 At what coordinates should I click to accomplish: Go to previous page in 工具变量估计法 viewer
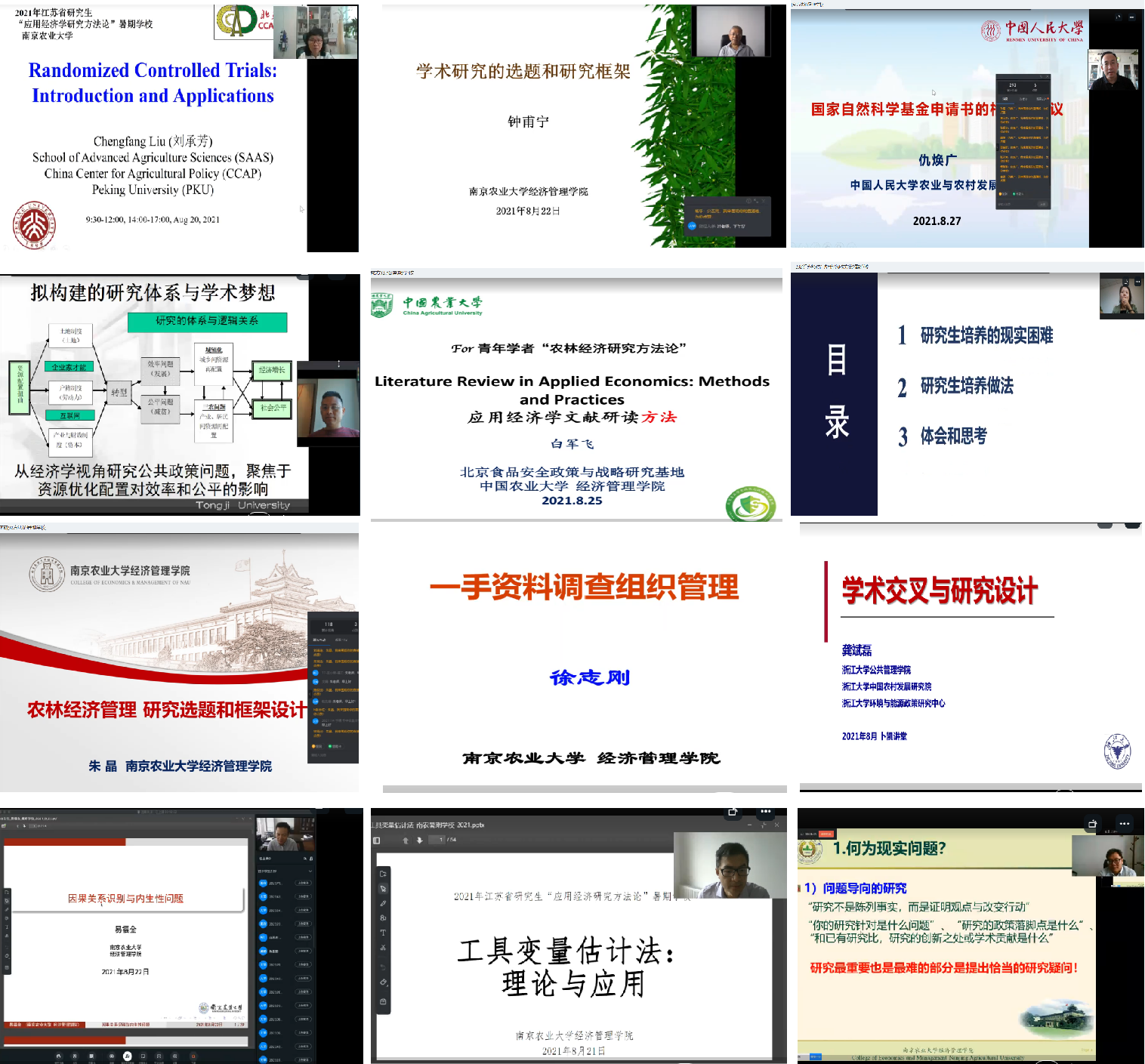click(406, 840)
